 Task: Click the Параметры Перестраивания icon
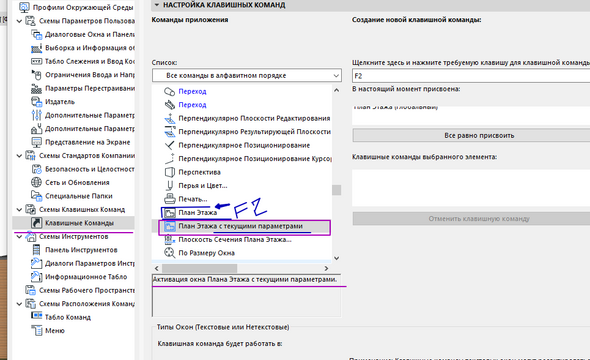point(36,88)
